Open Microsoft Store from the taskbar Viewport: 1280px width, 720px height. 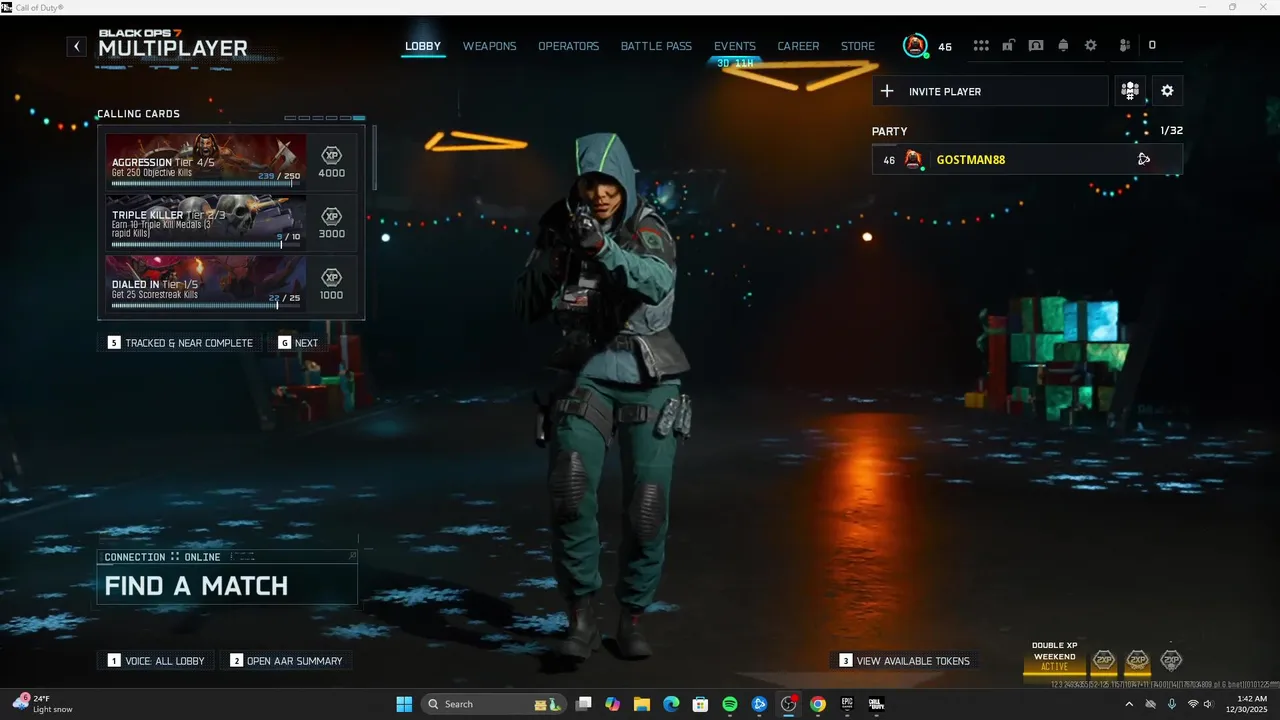(x=701, y=704)
